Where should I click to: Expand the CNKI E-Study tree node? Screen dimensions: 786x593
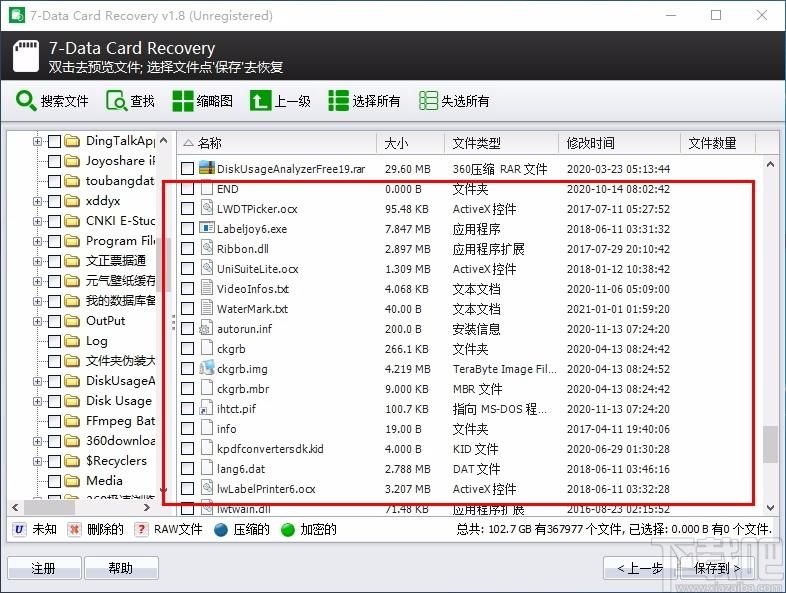point(37,221)
